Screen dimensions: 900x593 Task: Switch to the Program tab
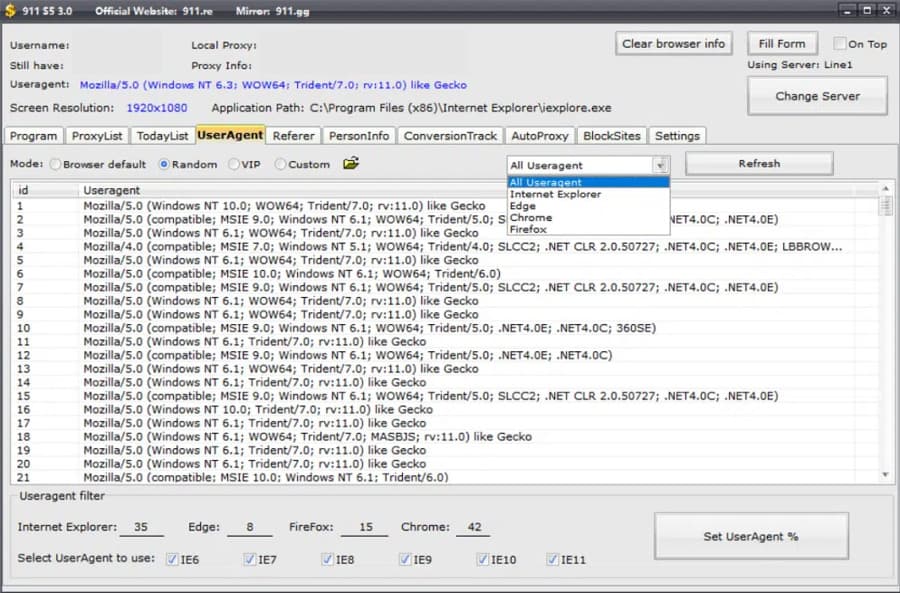point(33,136)
